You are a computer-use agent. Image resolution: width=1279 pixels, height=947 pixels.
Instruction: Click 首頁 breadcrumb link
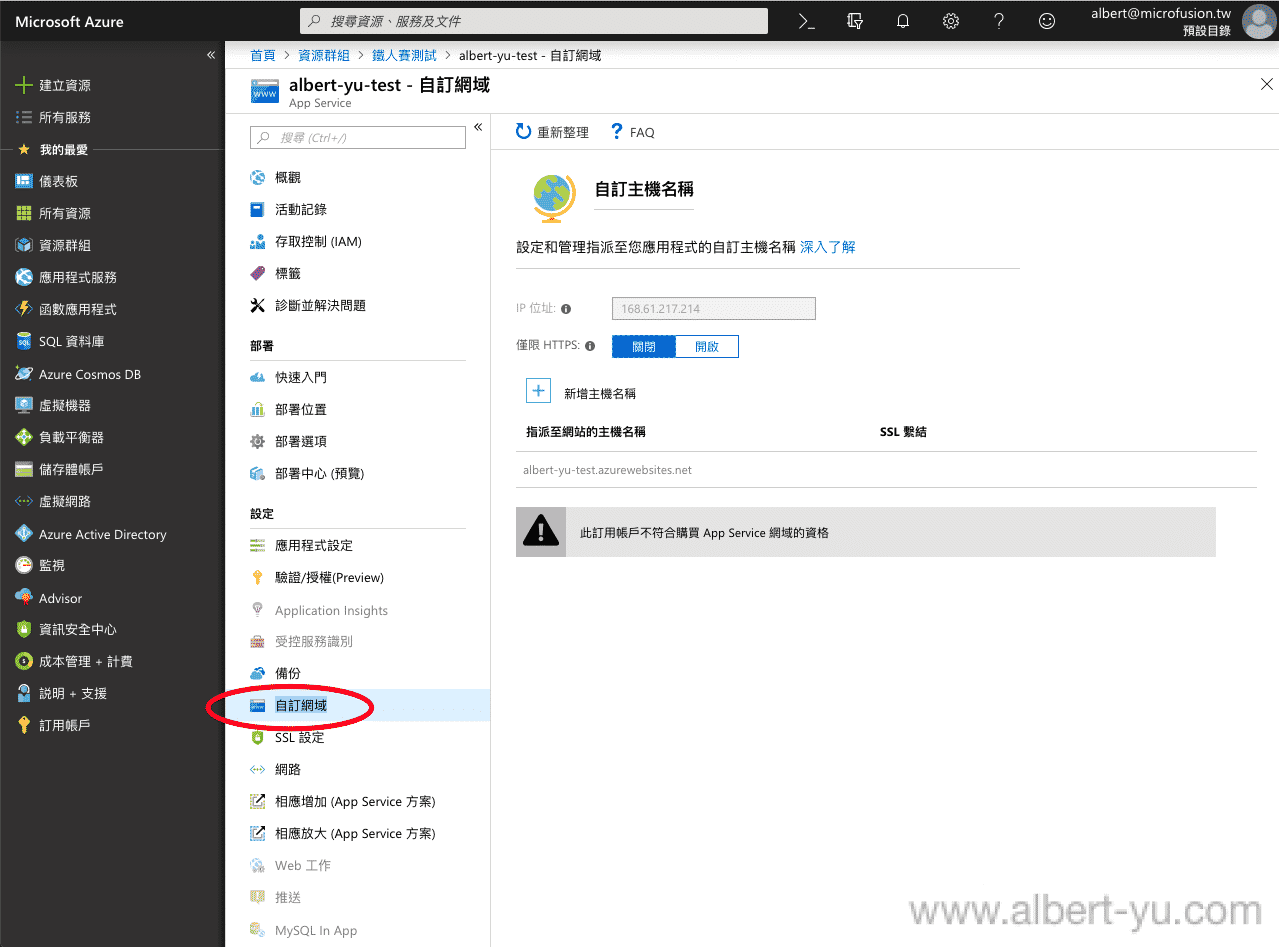click(x=263, y=55)
